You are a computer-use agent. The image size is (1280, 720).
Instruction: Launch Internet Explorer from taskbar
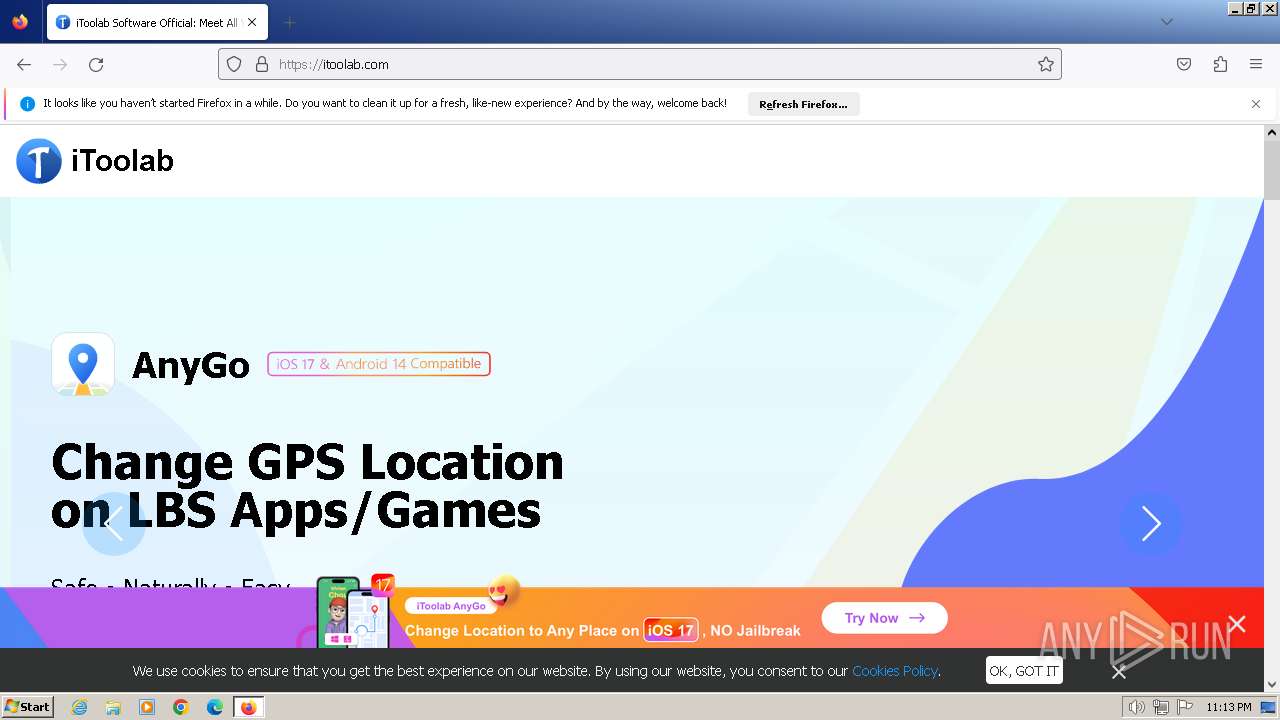coord(80,707)
